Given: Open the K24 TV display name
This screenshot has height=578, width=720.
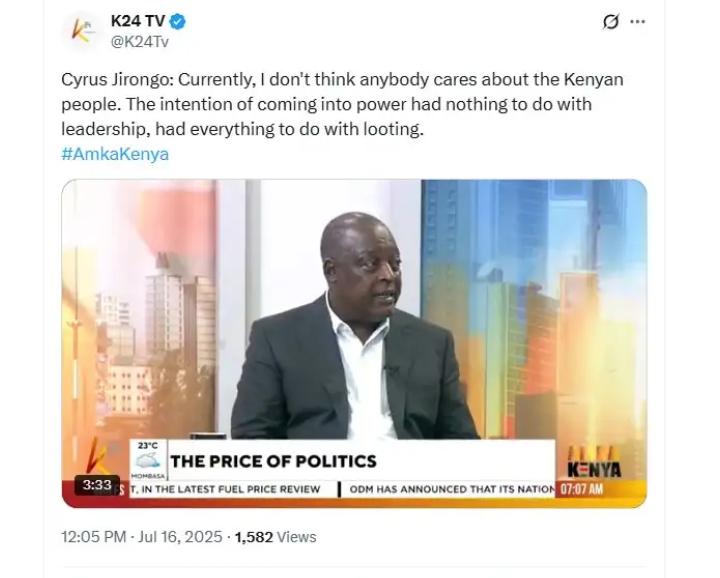Looking at the screenshot, I should point(138,21).
